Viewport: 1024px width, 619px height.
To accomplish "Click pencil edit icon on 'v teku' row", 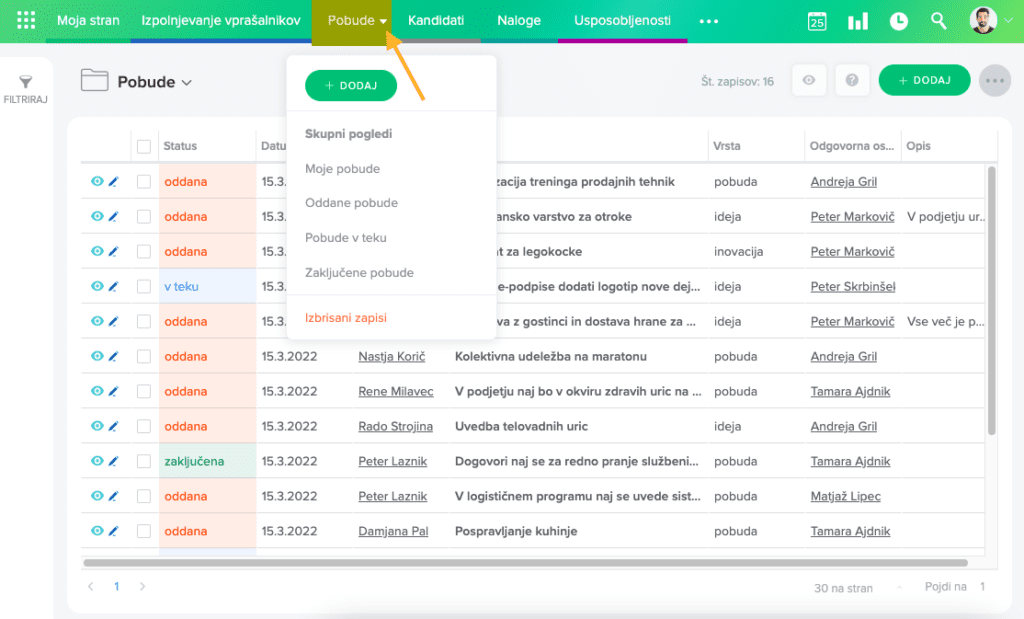I will (113, 287).
